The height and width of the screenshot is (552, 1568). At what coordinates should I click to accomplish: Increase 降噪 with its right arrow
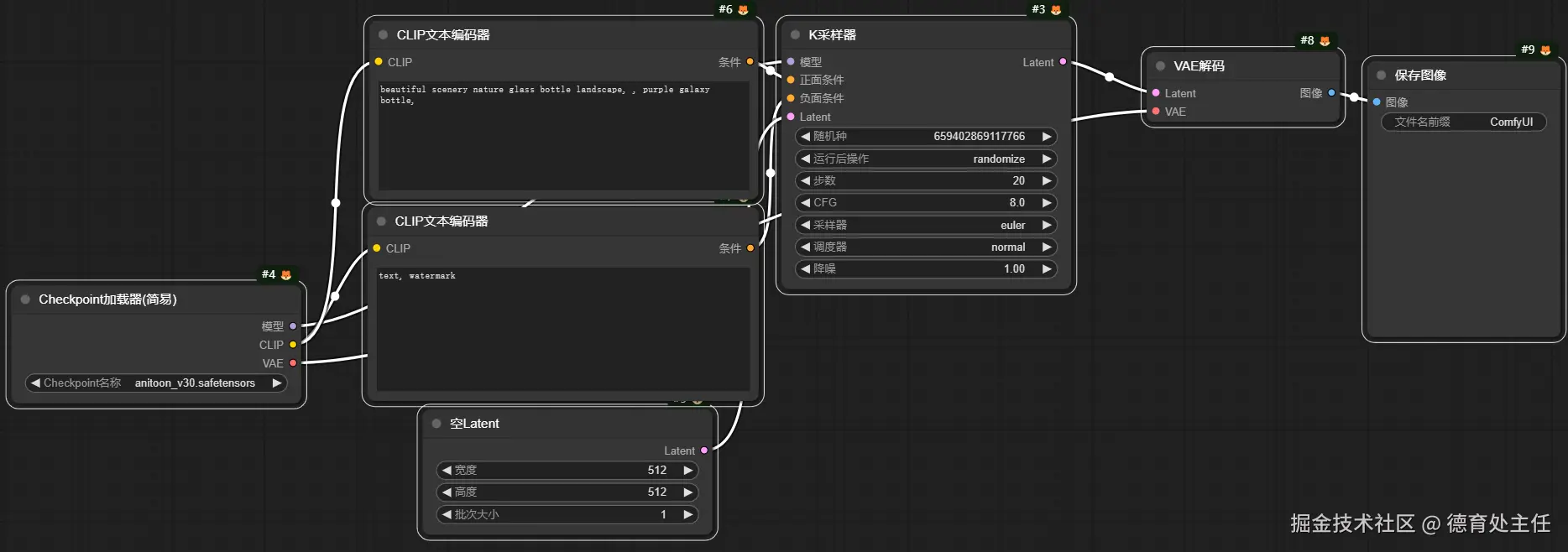click(x=1047, y=268)
